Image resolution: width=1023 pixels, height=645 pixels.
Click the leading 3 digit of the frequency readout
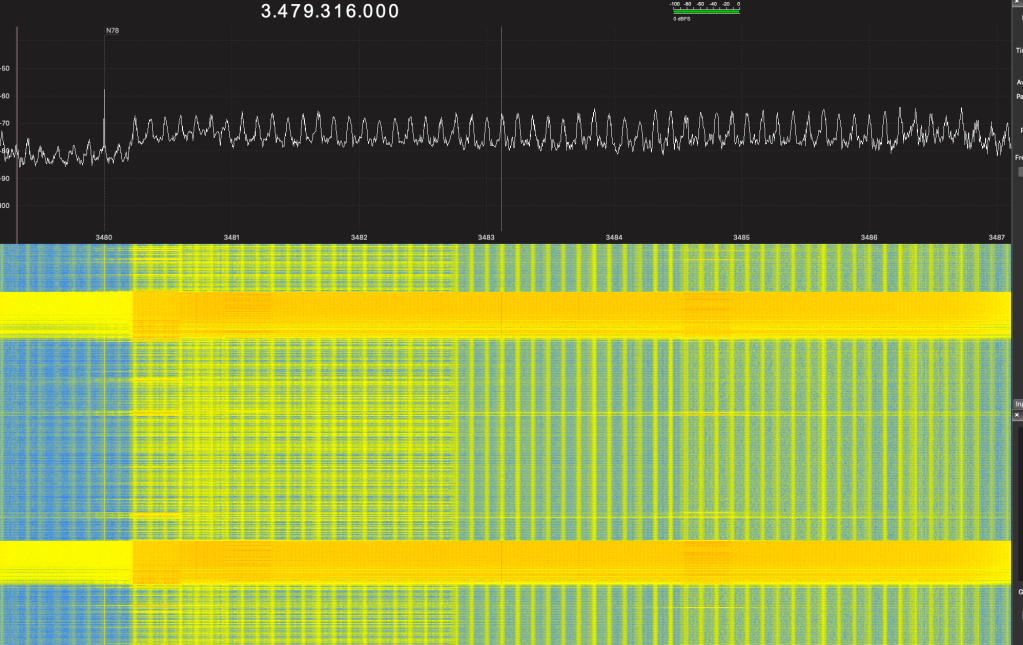[266, 12]
